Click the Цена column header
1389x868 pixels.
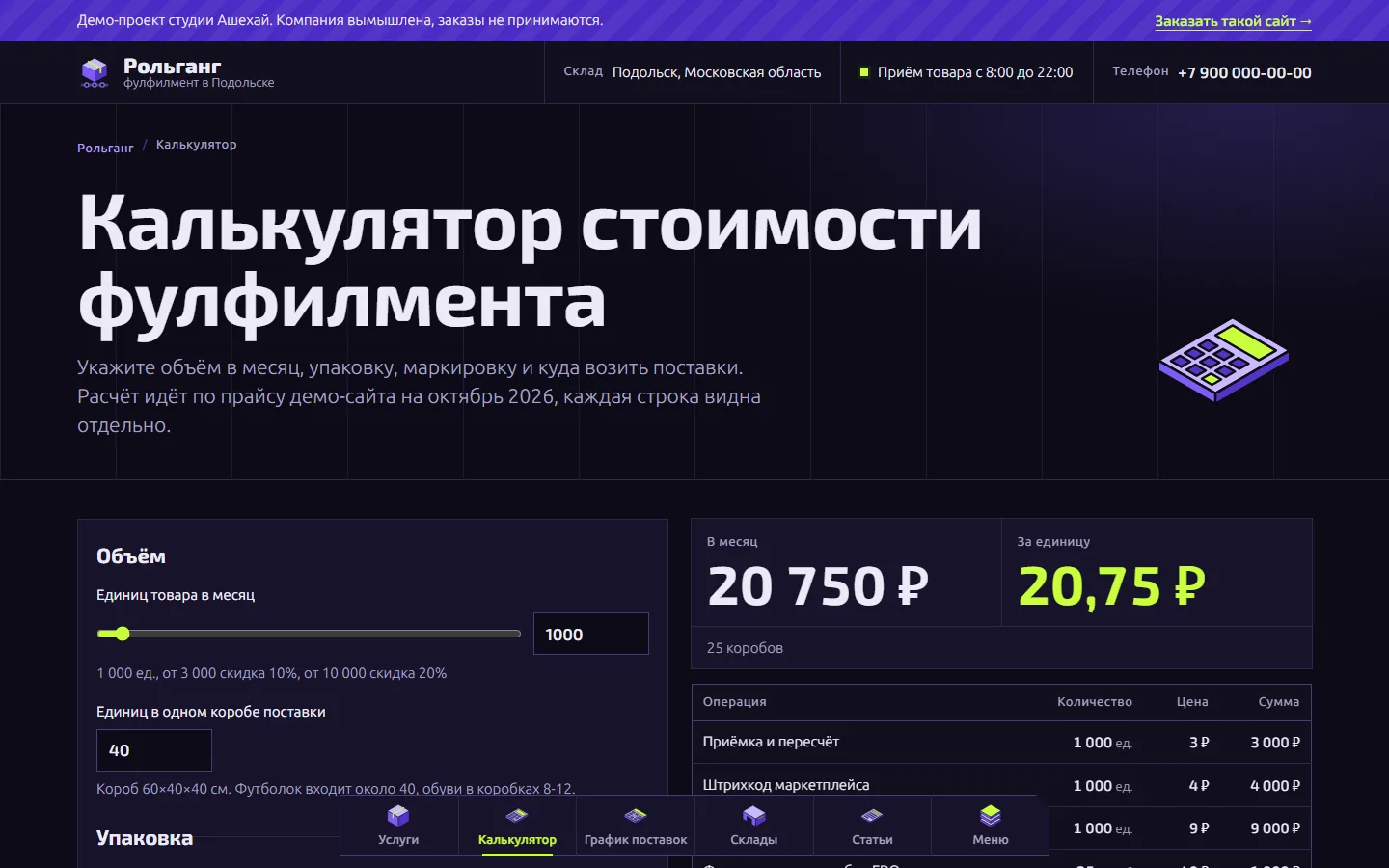1192,702
